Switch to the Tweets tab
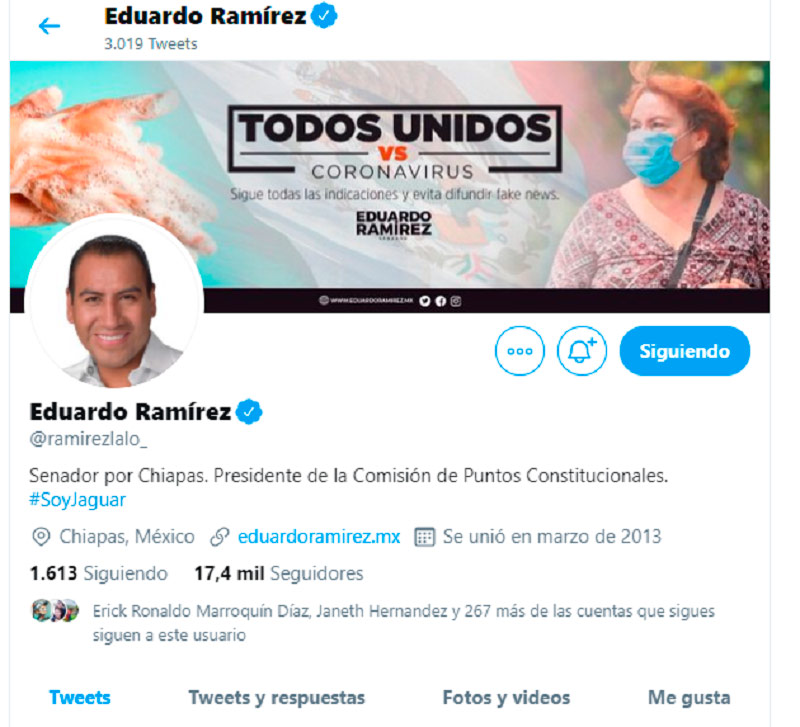800x727 pixels. pyautogui.click(x=80, y=697)
